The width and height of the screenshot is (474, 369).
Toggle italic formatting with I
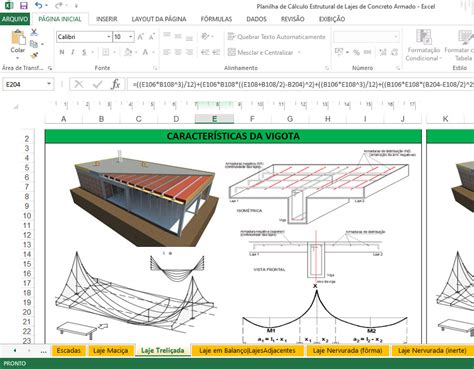coord(73,52)
